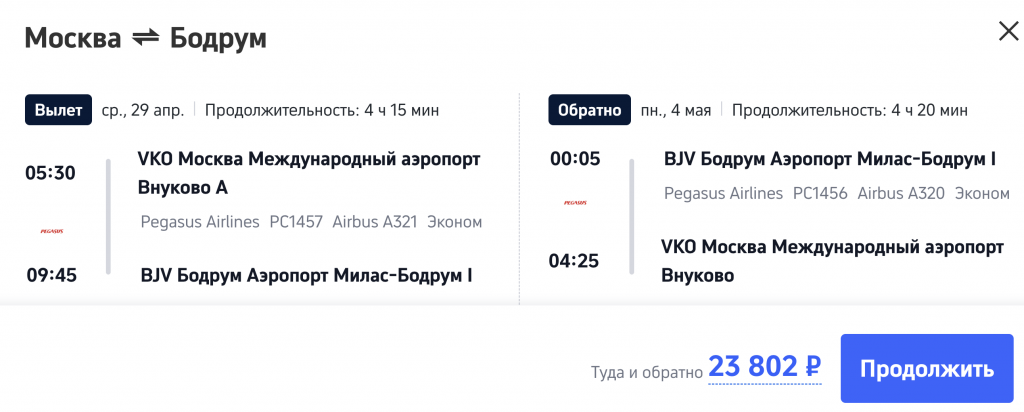Click outbound BJV Милас-Бодрум arrival airport
This screenshot has height=412, width=1024.
click(x=306, y=275)
